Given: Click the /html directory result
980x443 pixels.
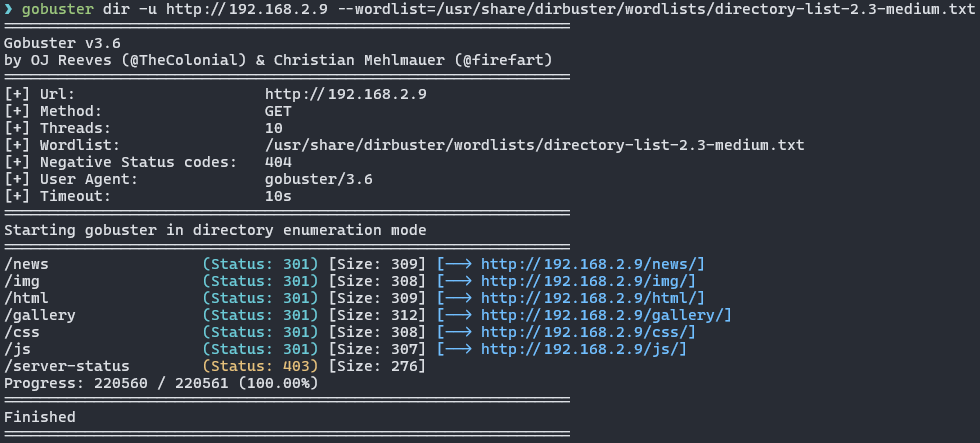Looking at the screenshot, I should [x=26, y=298].
